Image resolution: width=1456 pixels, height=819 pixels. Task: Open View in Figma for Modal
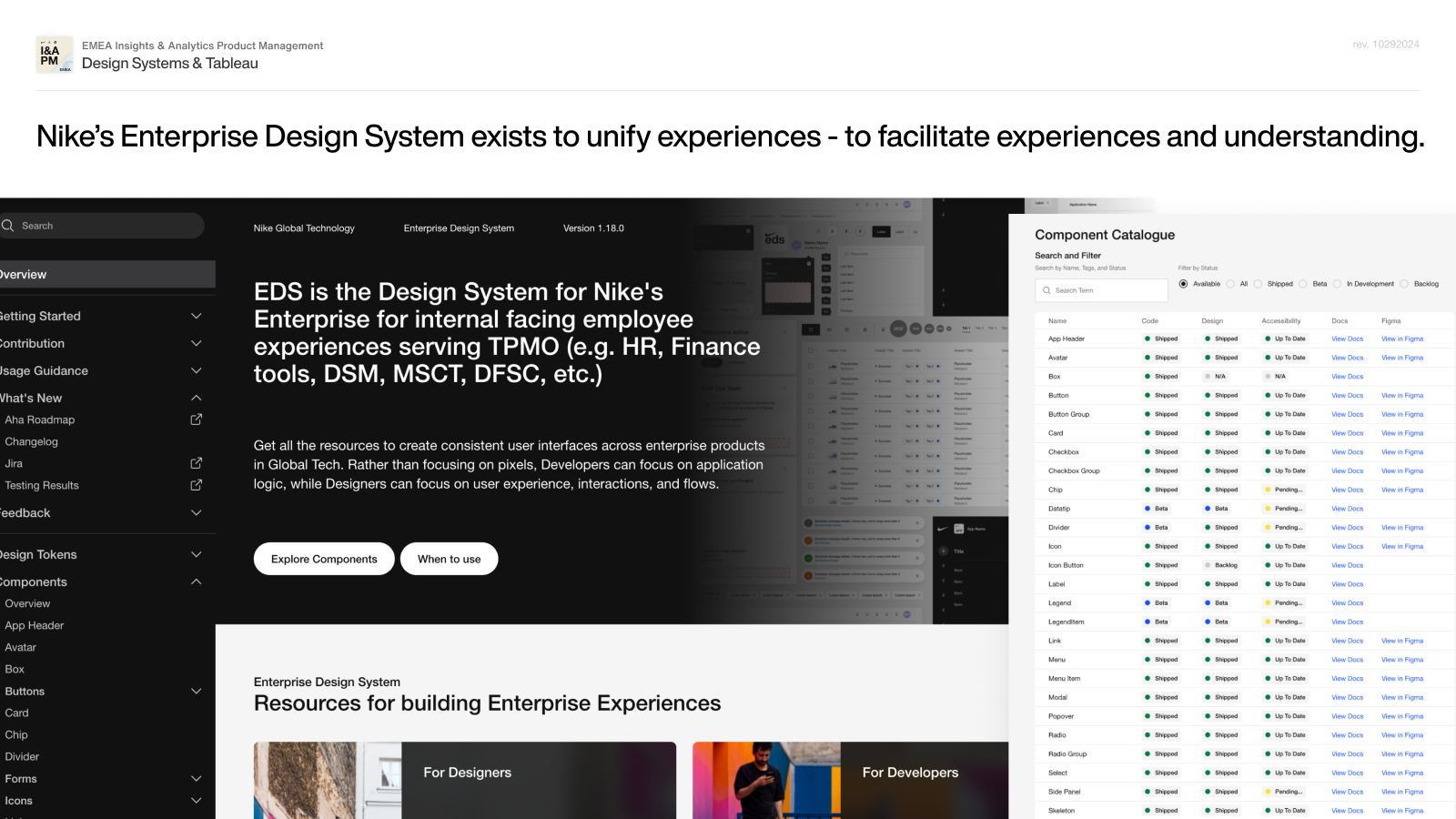pyautogui.click(x=1402, y=697)
